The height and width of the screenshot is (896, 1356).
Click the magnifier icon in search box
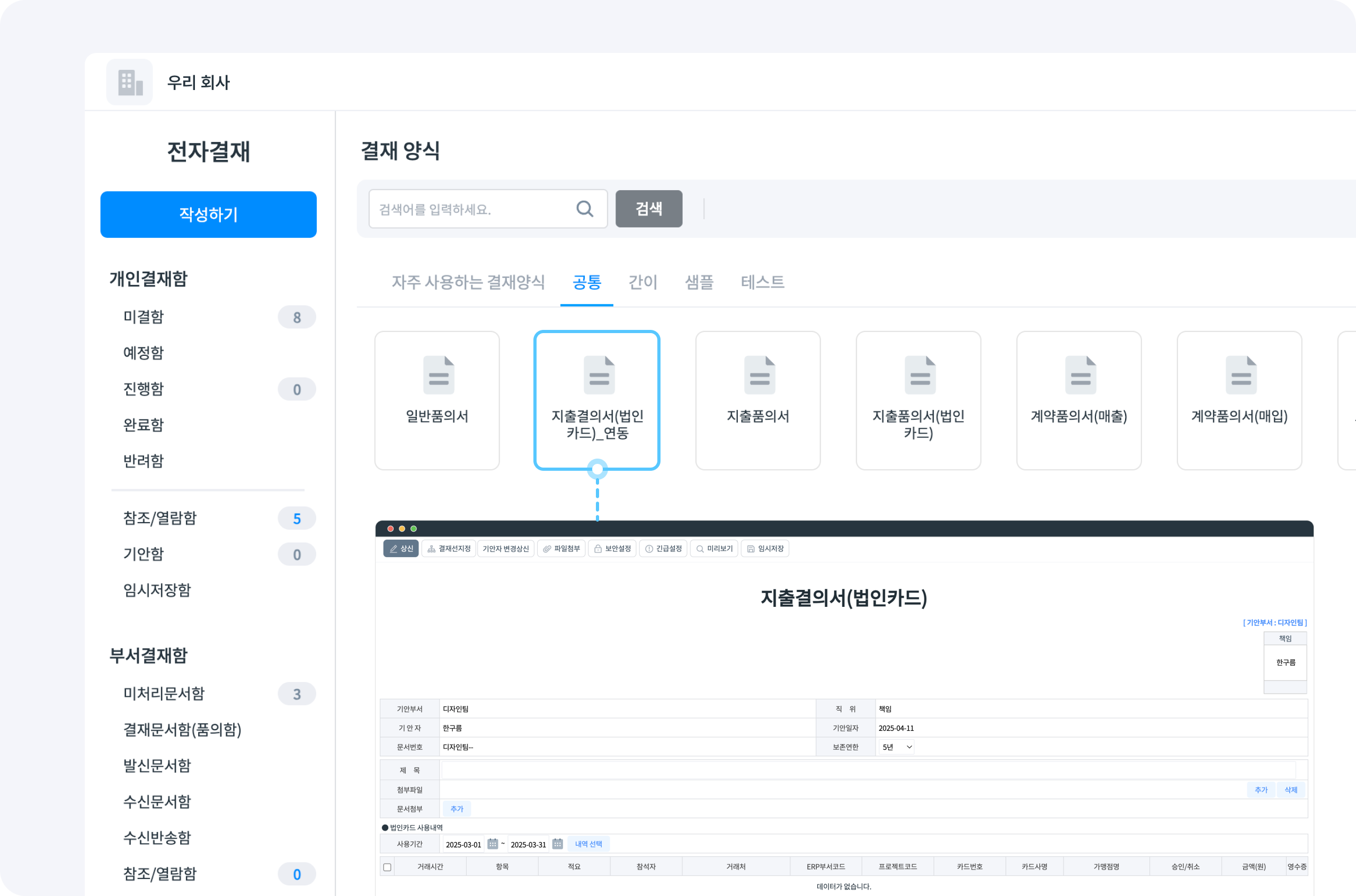(x=584, y=209)
